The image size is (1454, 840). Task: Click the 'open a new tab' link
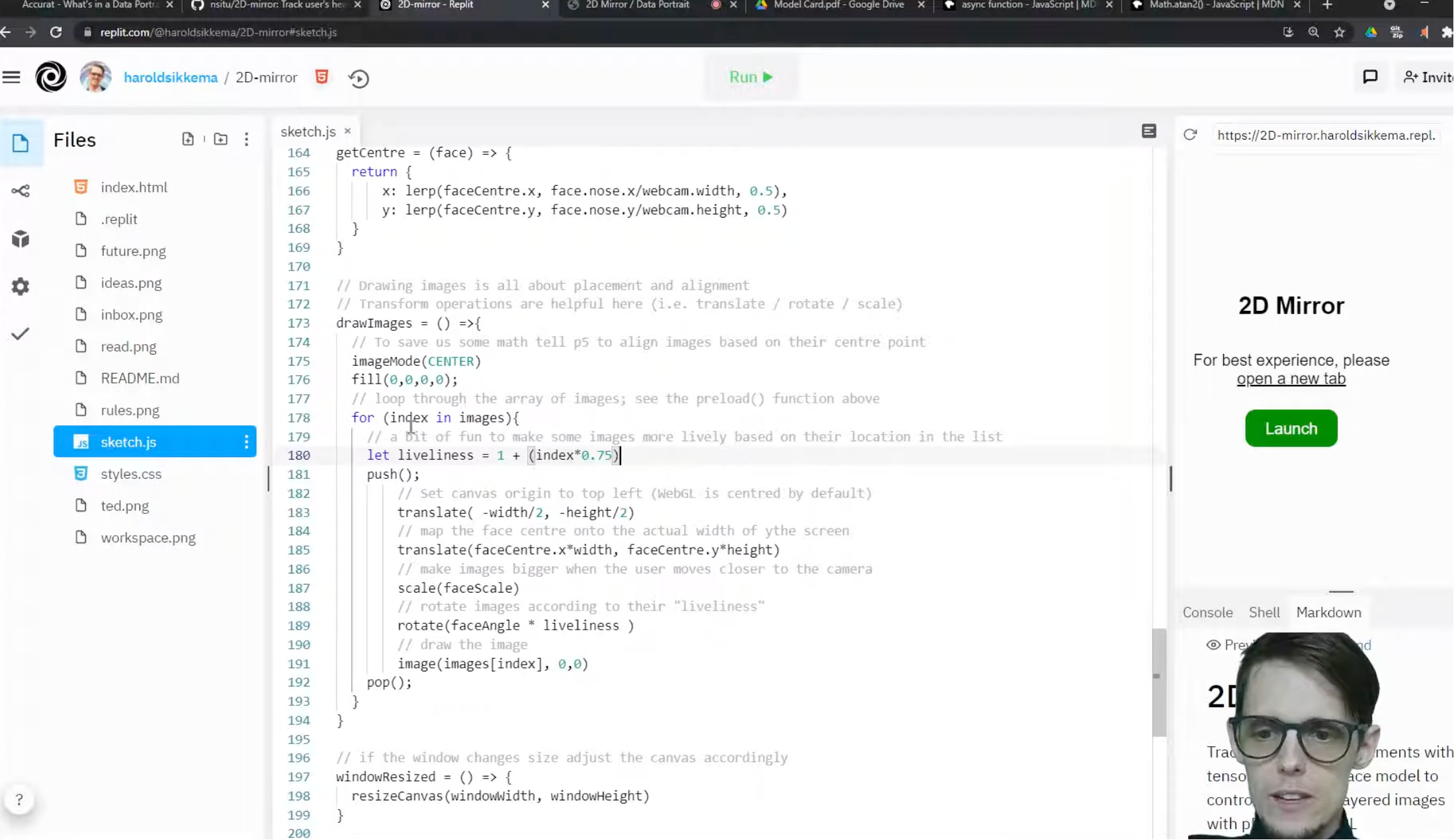[x=1291, y=378]
